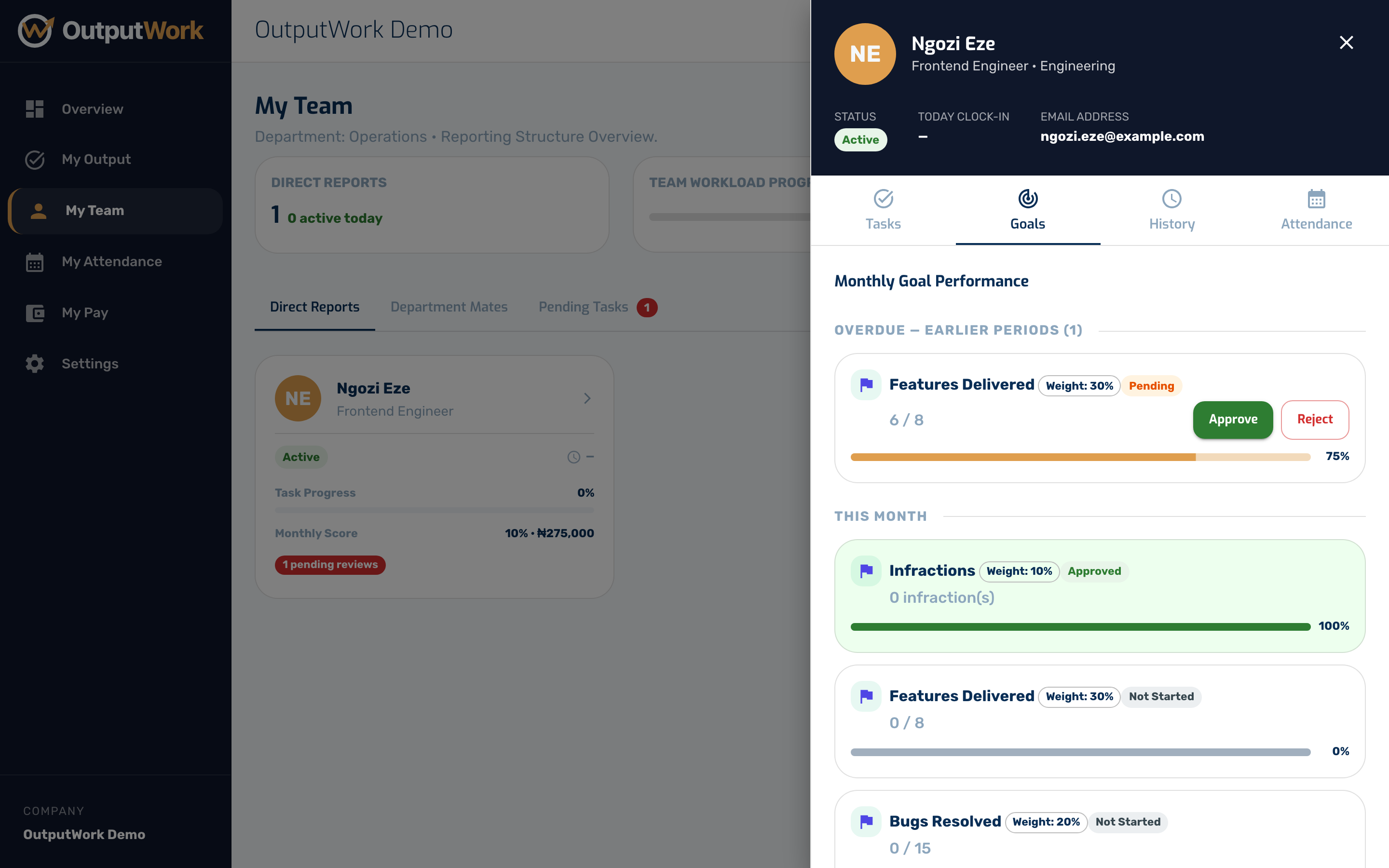The image size is (1389, 868).
Task: Click the History tab clock icon
Action: coord(1171,199)
